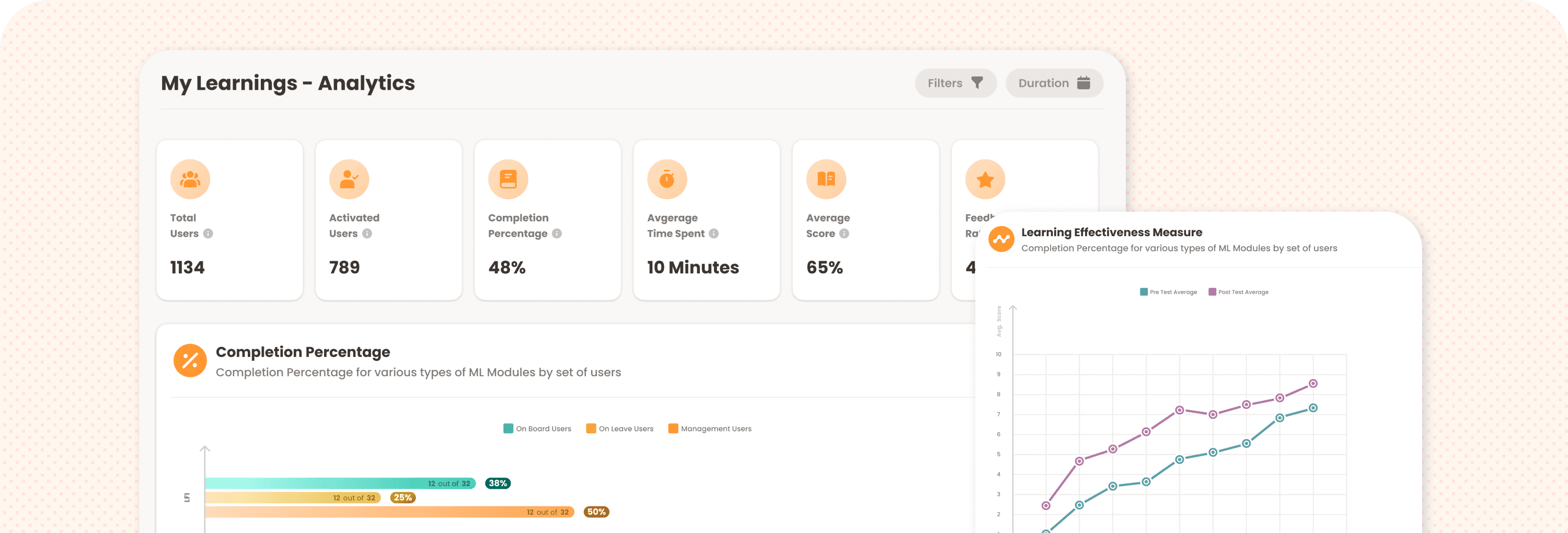Click the calendar icon in Duration
The image size is (1568, 533).
coord(1083,83)
